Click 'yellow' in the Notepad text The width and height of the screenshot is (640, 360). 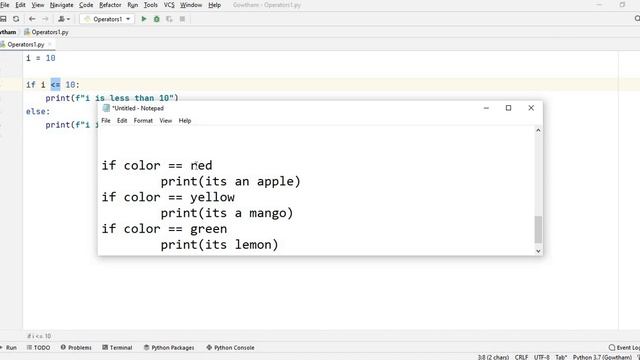point(212,197)
